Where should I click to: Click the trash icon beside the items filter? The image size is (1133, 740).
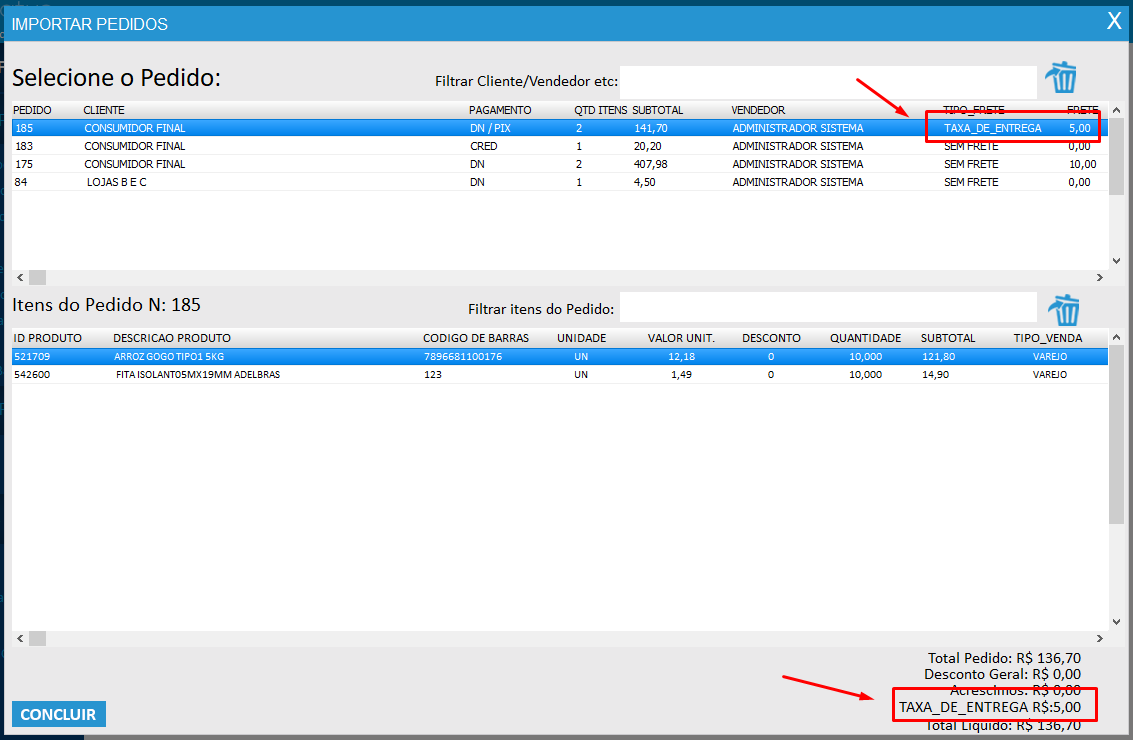click(x=1061, y=310)
